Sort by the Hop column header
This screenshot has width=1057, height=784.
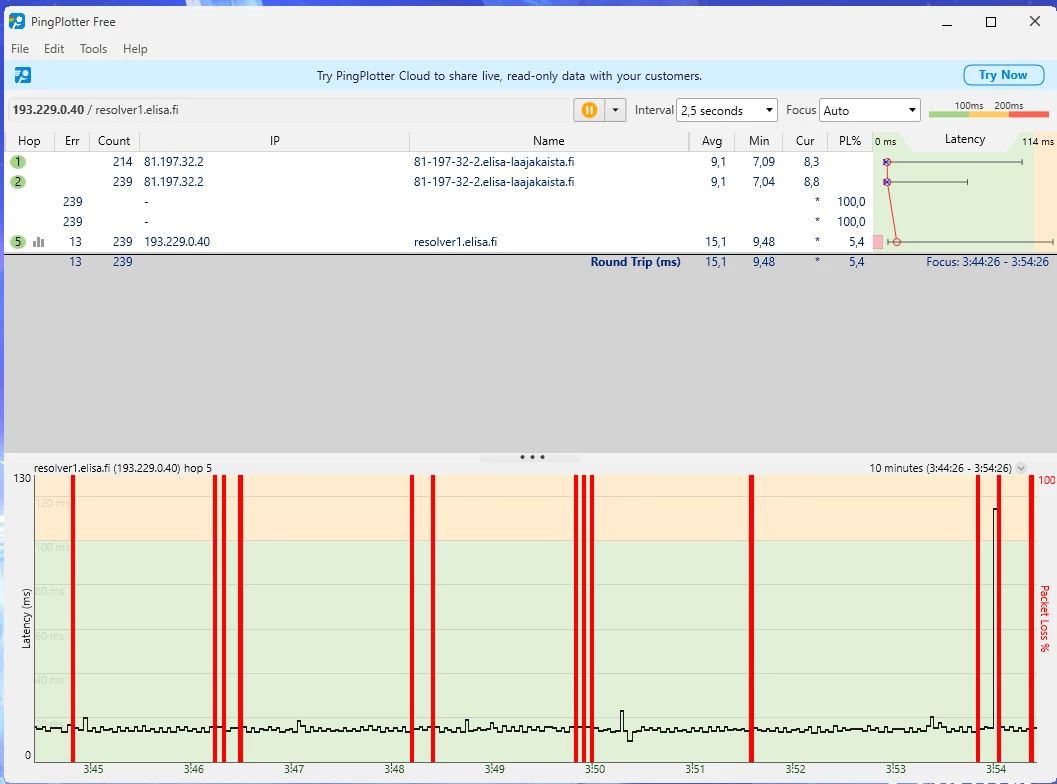(29, 141)
